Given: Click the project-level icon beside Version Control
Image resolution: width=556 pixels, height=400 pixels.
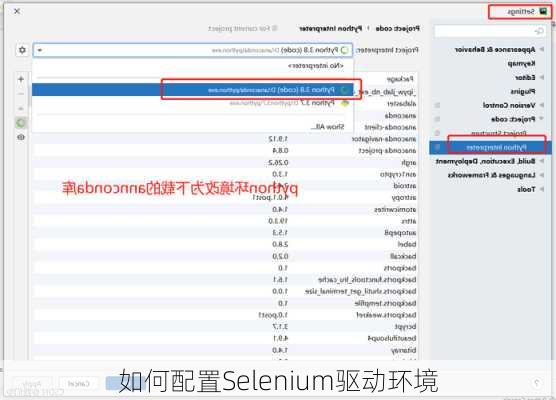Looking at the screenshot, I should (437, 105).
